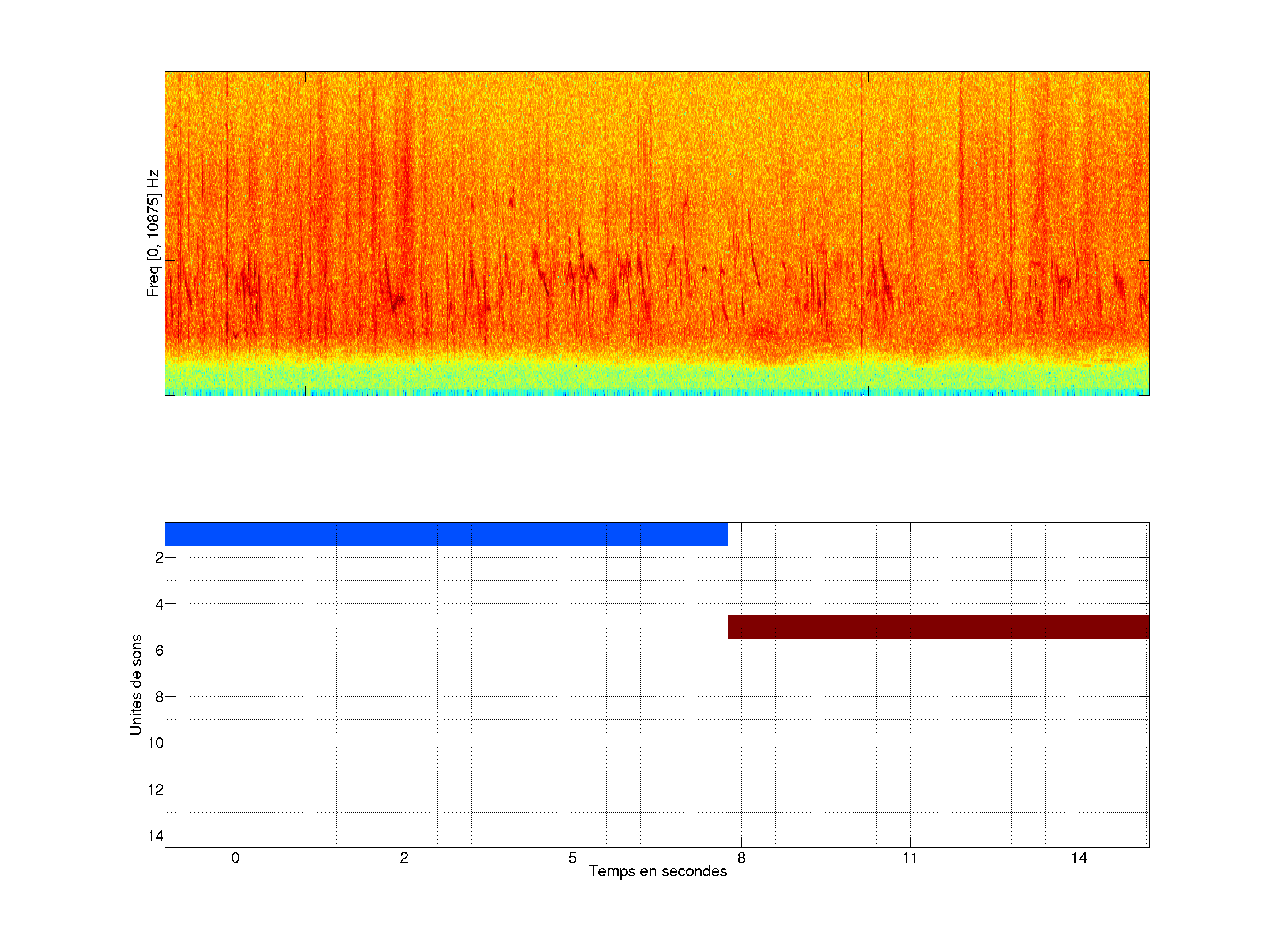Click y-axis tick label 10 in lower plot
1270x952 pixels.
pos(156,743)
